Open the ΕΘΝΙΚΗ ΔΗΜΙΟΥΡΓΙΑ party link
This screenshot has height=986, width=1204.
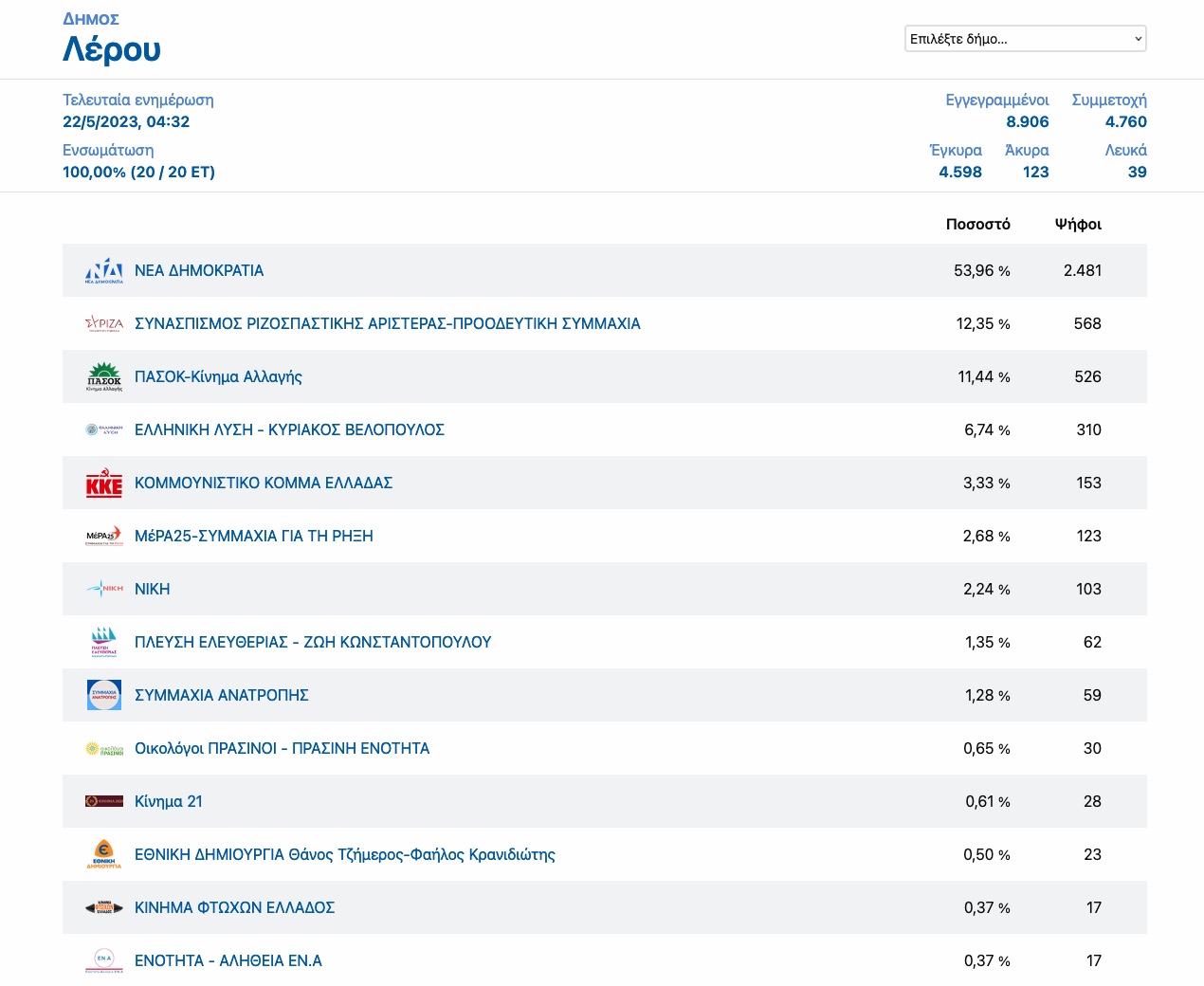[345, 854]
